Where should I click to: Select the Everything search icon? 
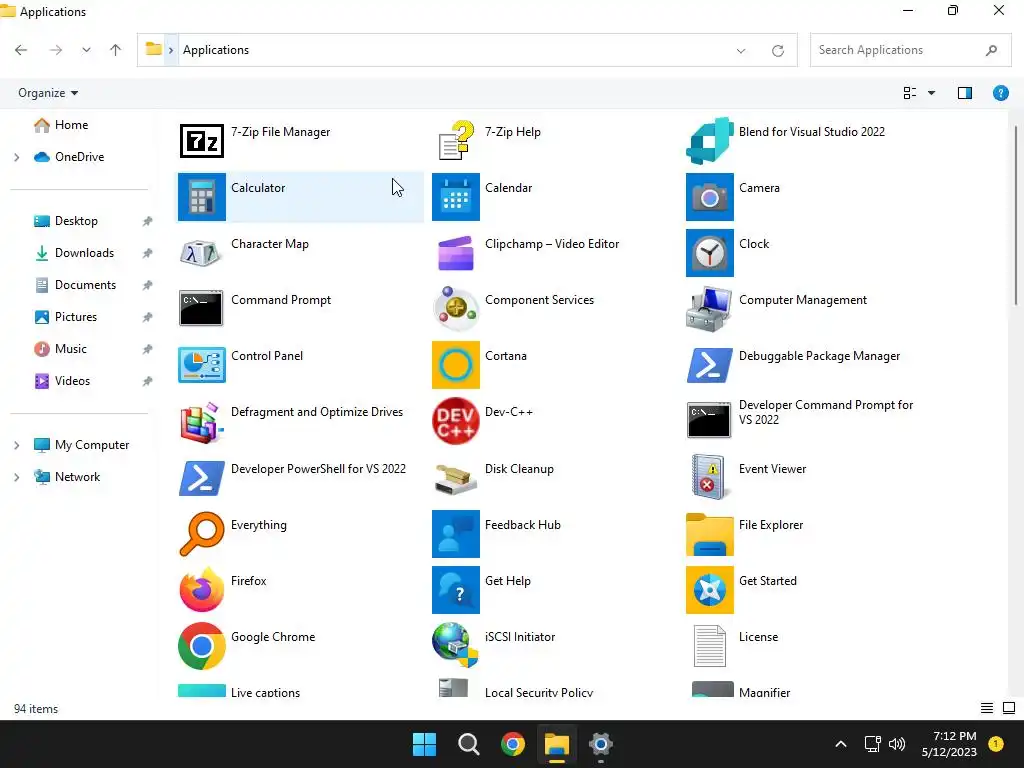point(202,534)
